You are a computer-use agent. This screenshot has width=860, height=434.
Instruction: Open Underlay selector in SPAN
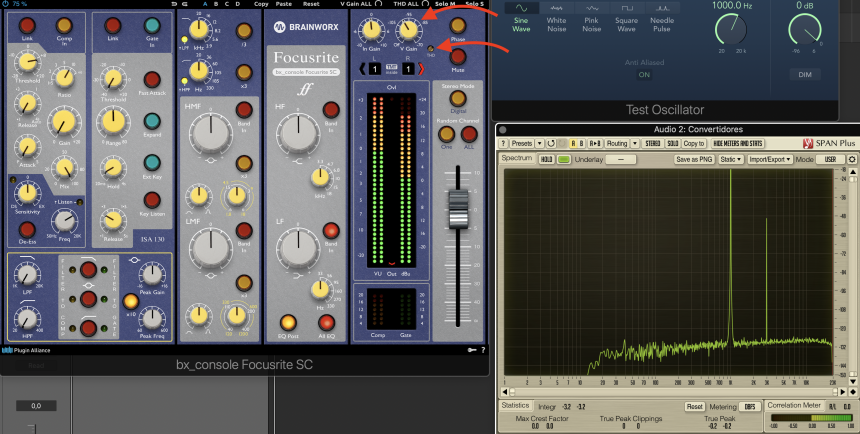[x=621, y=159]
